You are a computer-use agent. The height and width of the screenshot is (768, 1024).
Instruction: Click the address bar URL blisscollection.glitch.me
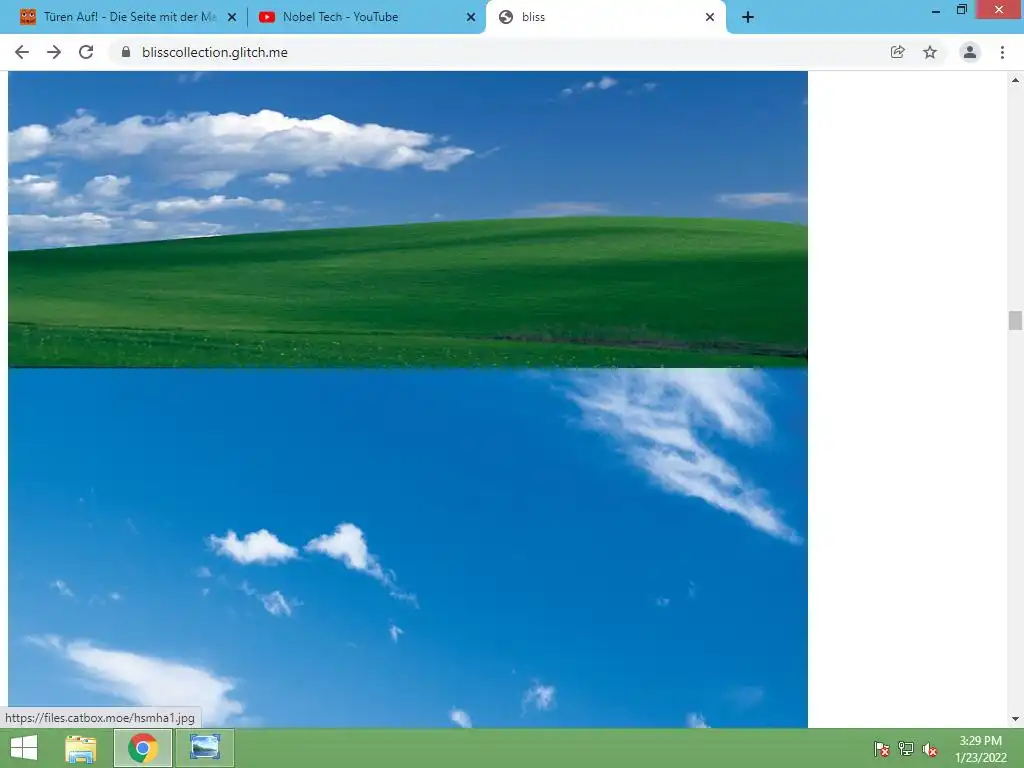coord(215,52)
